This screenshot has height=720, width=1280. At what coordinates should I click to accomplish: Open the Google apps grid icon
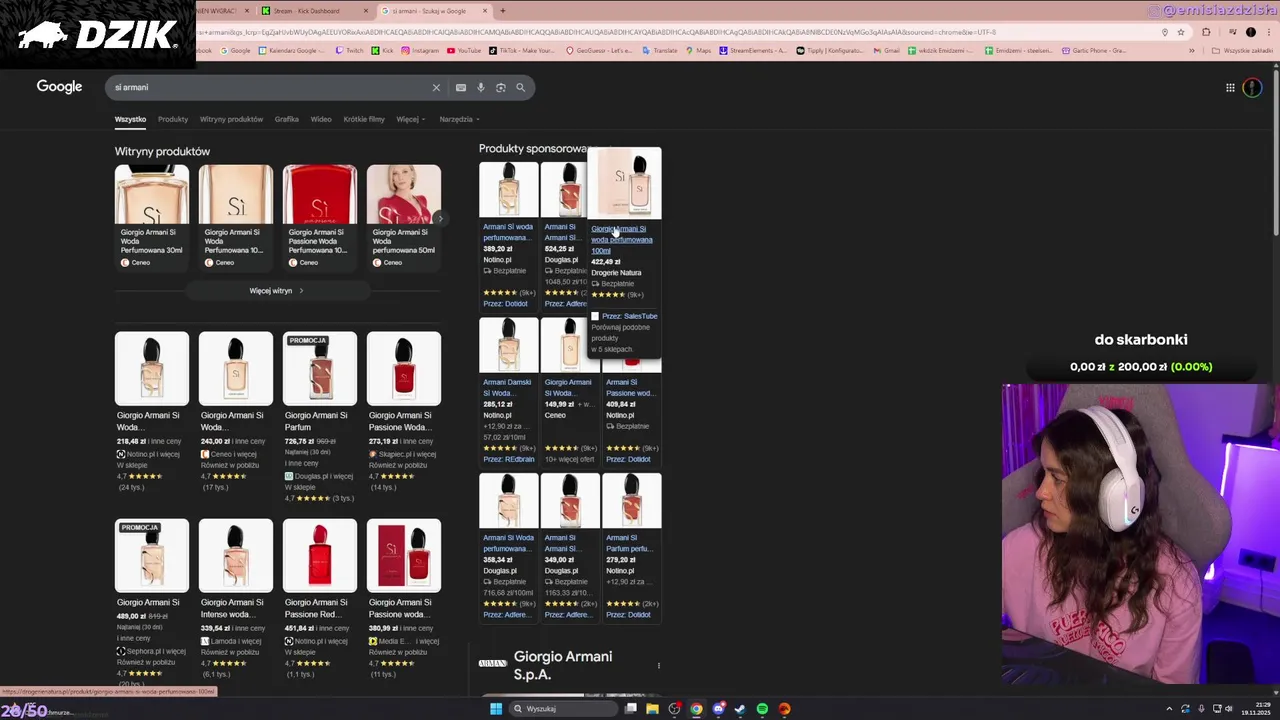(1230, 87)
